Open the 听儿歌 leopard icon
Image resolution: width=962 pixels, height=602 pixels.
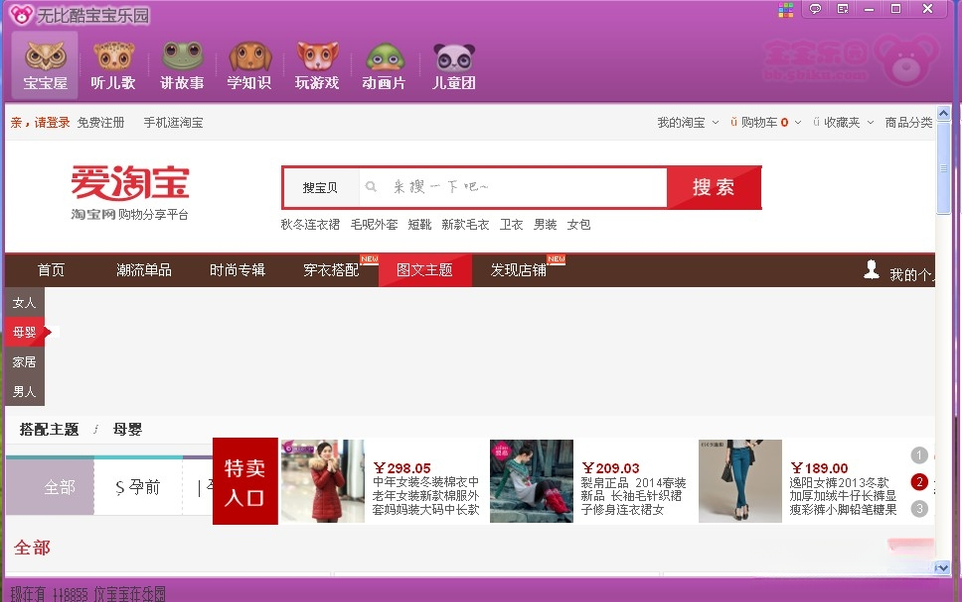point(114,64)
